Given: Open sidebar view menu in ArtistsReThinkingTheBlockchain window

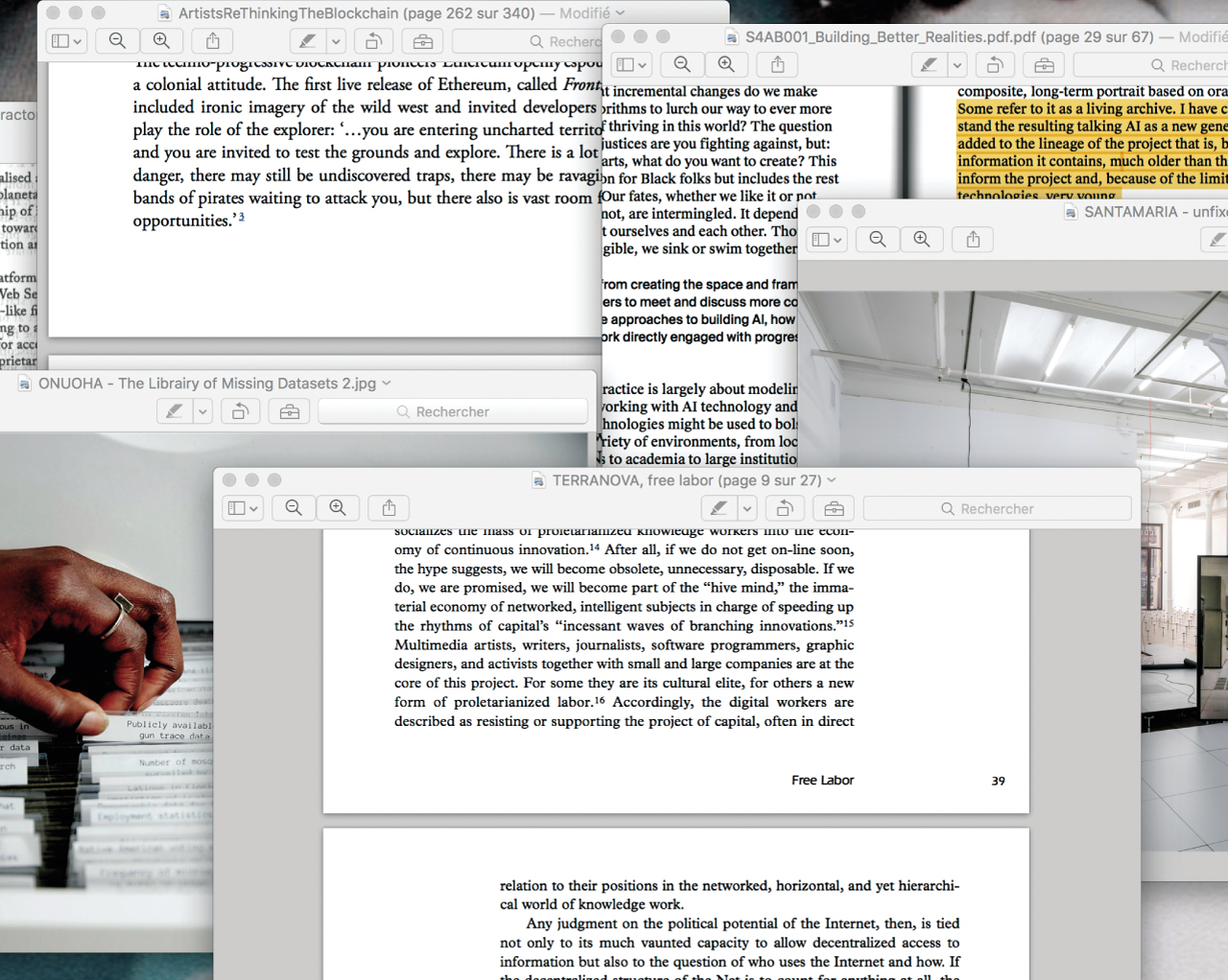Looking at the screenshot, I should tap(66, 41).
